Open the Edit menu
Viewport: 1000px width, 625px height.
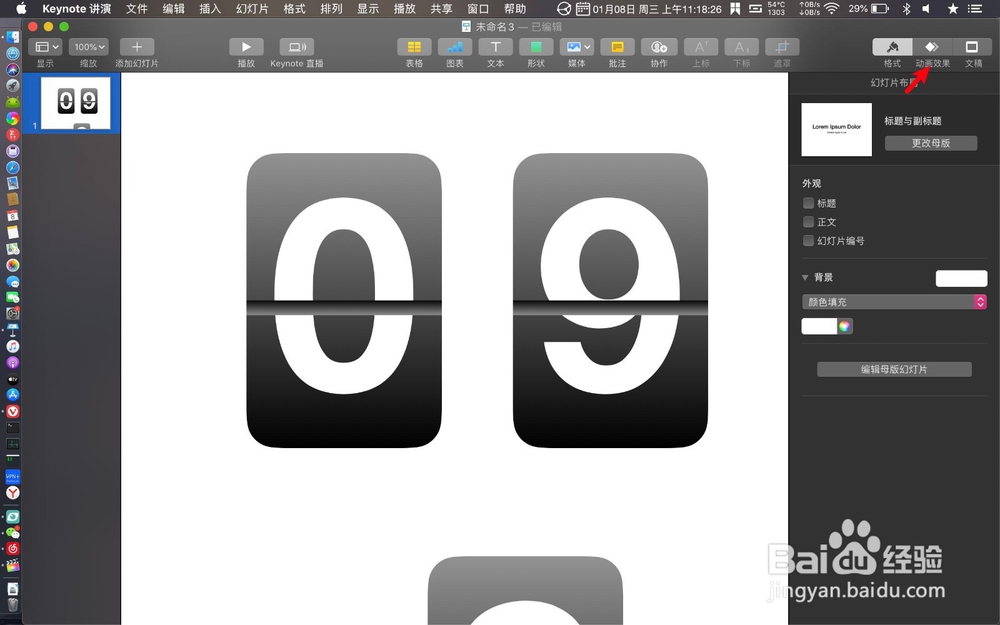[173, 8]
